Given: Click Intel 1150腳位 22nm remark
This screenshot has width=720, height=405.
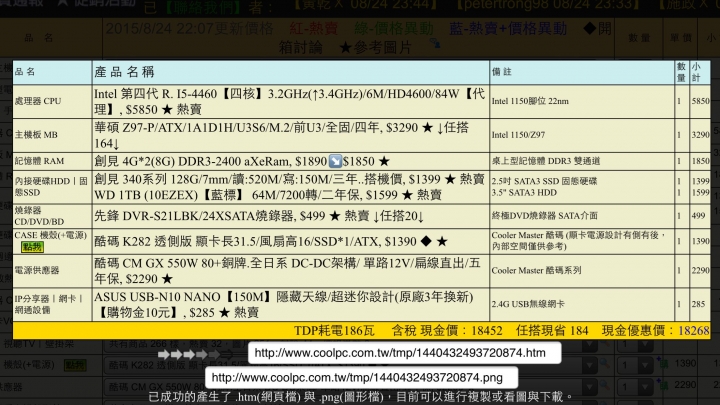Looking at the screenshot, I should click(x=530, y=101).
